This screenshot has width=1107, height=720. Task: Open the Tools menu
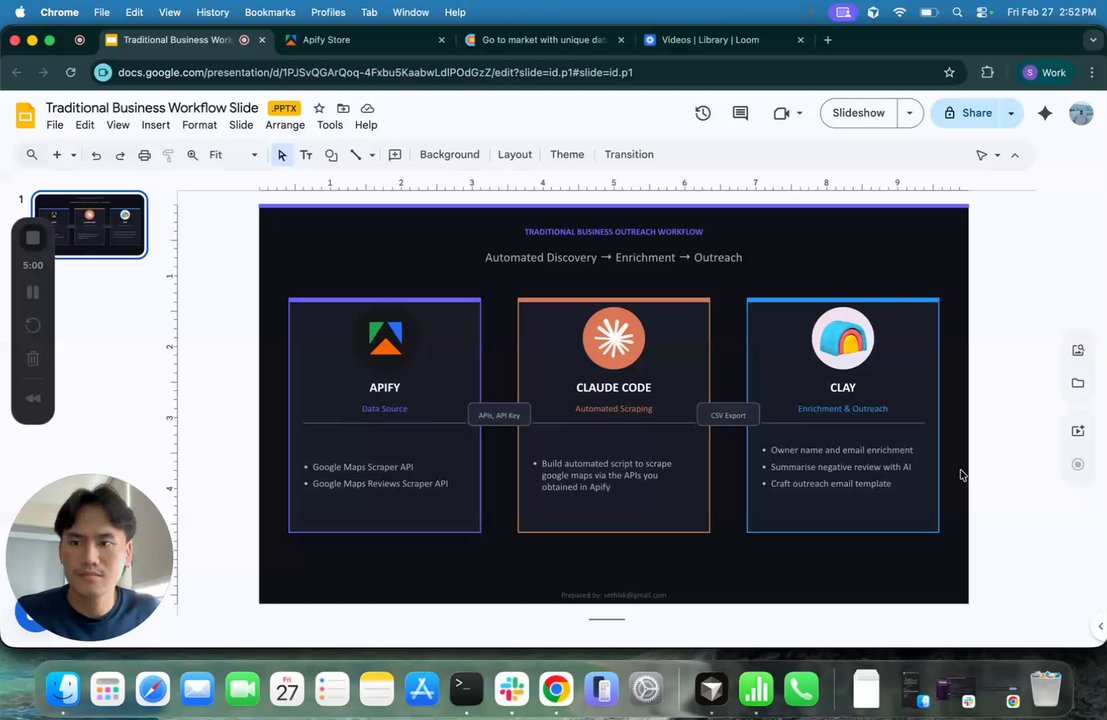pos(330,125)
